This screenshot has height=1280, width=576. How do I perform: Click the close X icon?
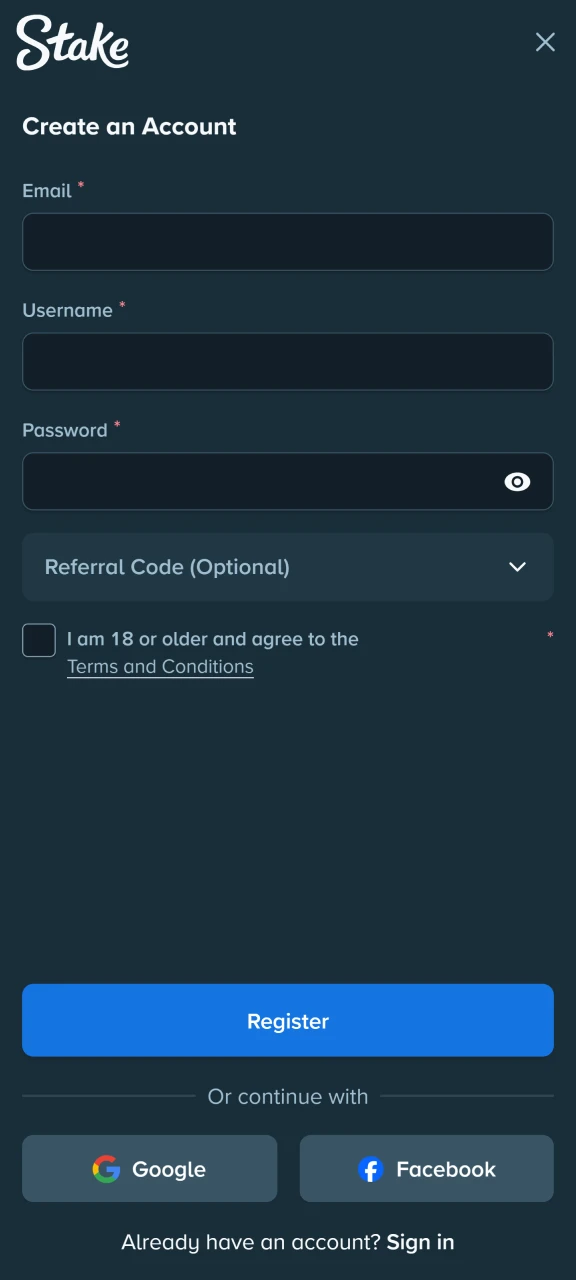(x=545, y=42)
